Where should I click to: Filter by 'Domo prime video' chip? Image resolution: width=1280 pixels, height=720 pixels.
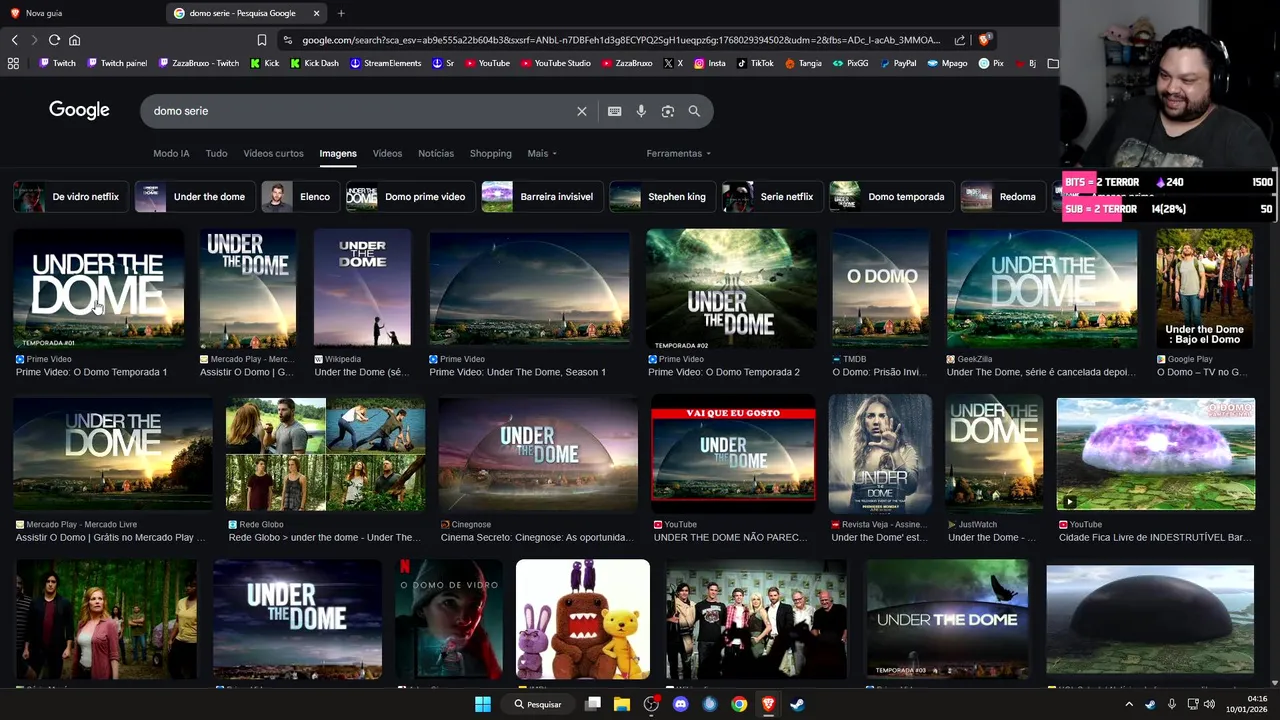410,197
